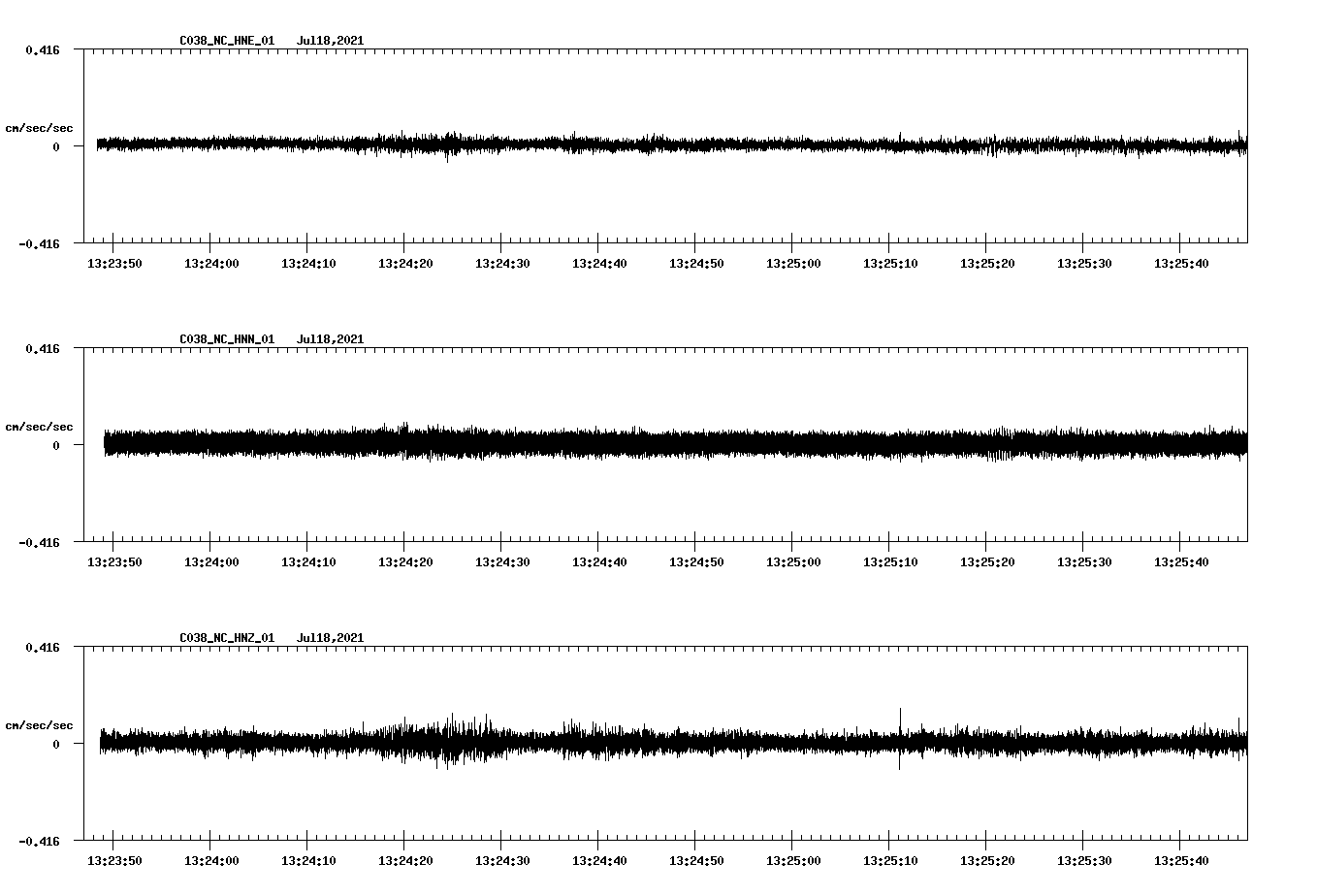This screenshot has width=1317, height=896.
Task: Click the 13:23:50 time label under HNE plot
Action: (114, 264)
